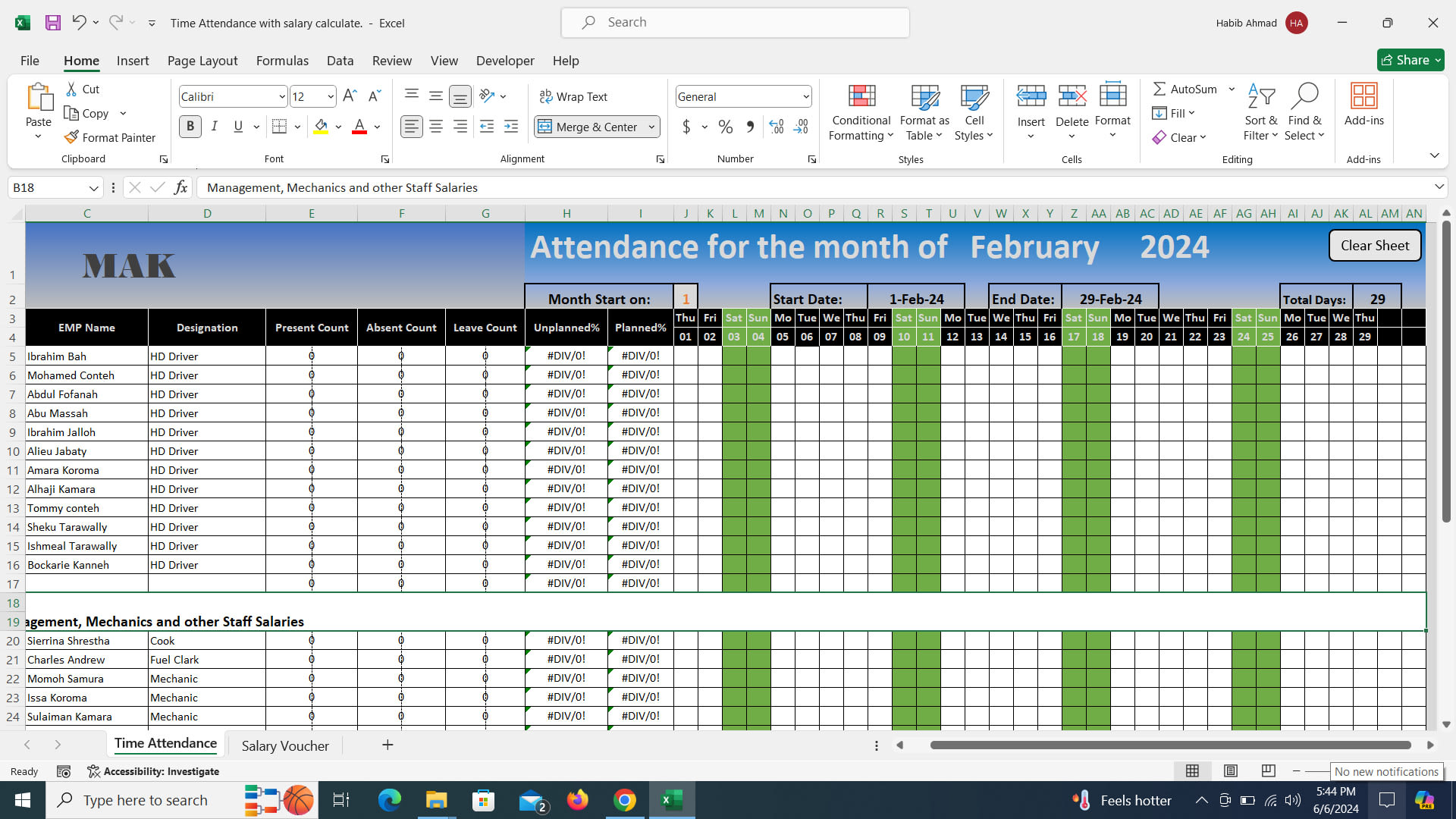Toggle Center horizontal alignment
Viewport: 1456px width, 819px height.
tap(436, 127)
